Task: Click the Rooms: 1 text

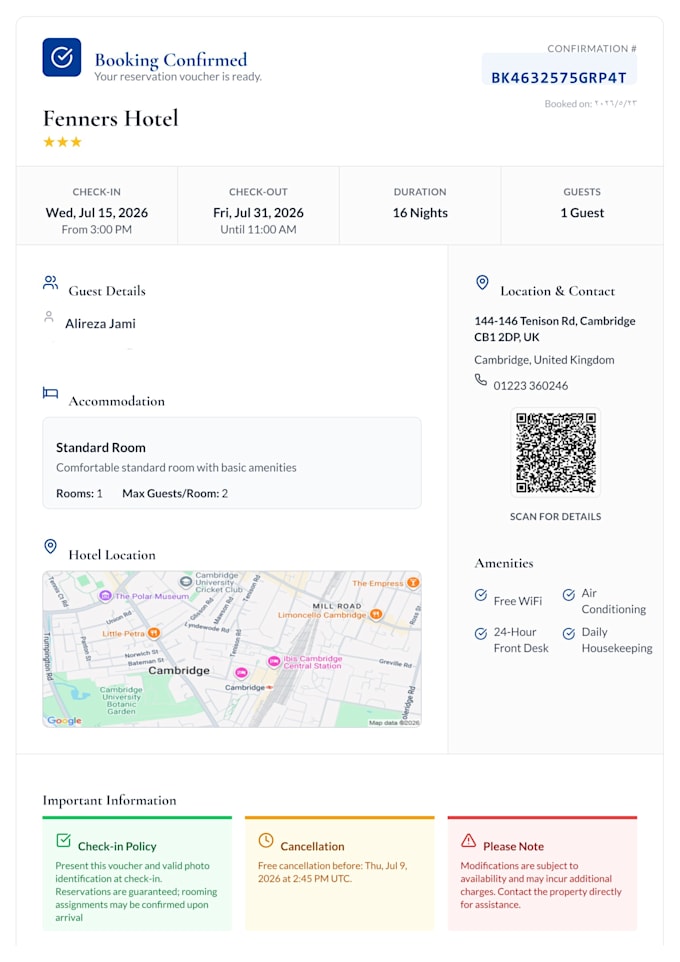Action: click(79, 493)
